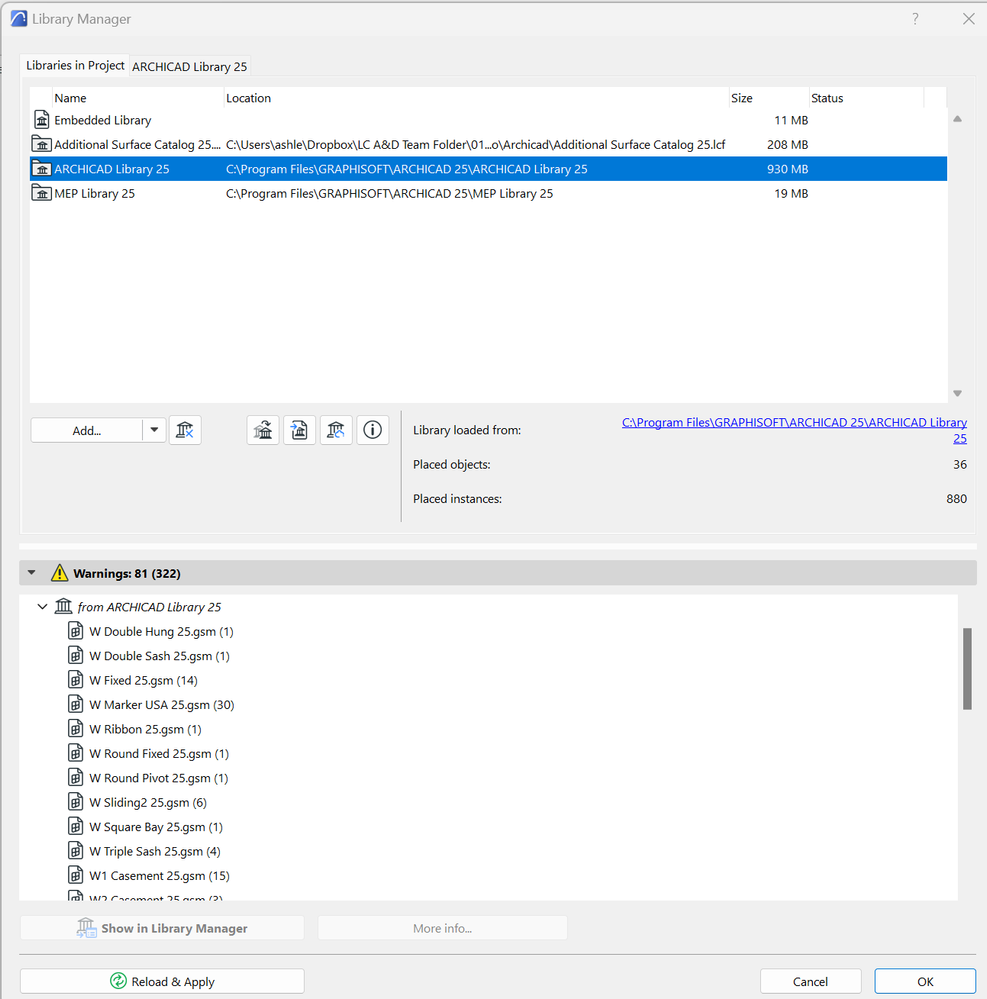Click the warnings list scrollbar thumb
The height and width of the screenshot is (999, 987).
point(967,668)
